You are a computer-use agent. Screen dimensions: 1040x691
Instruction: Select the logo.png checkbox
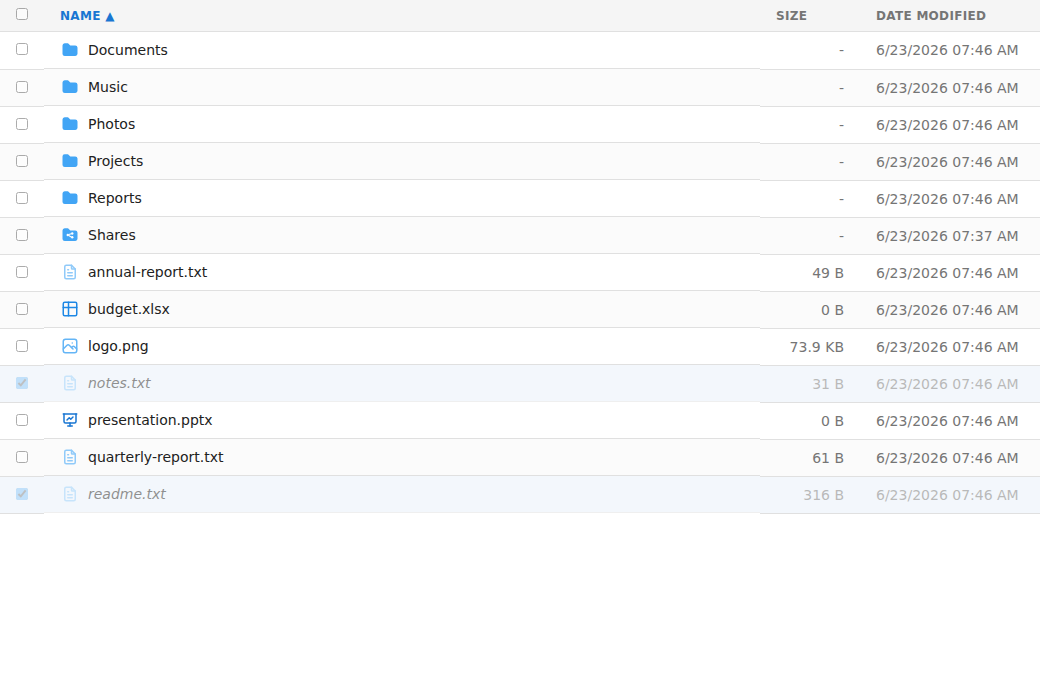click(22, 346)
